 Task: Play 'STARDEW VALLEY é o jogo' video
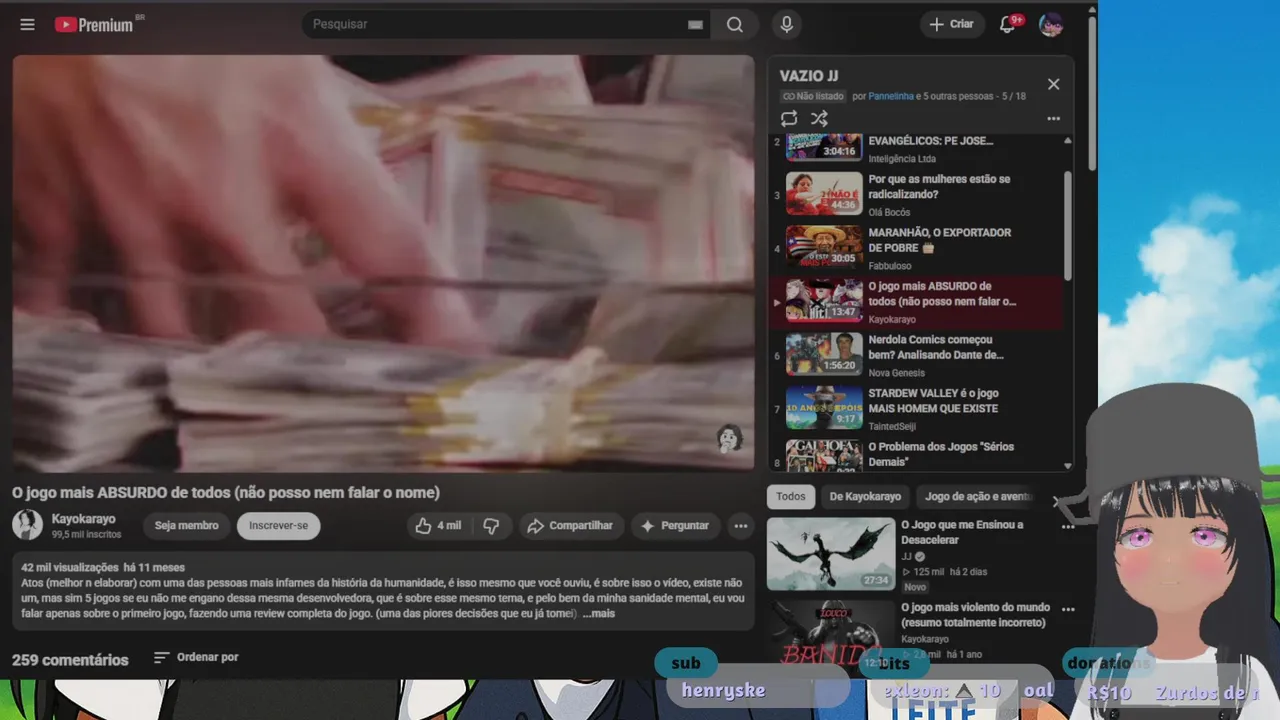click(915, 408)
